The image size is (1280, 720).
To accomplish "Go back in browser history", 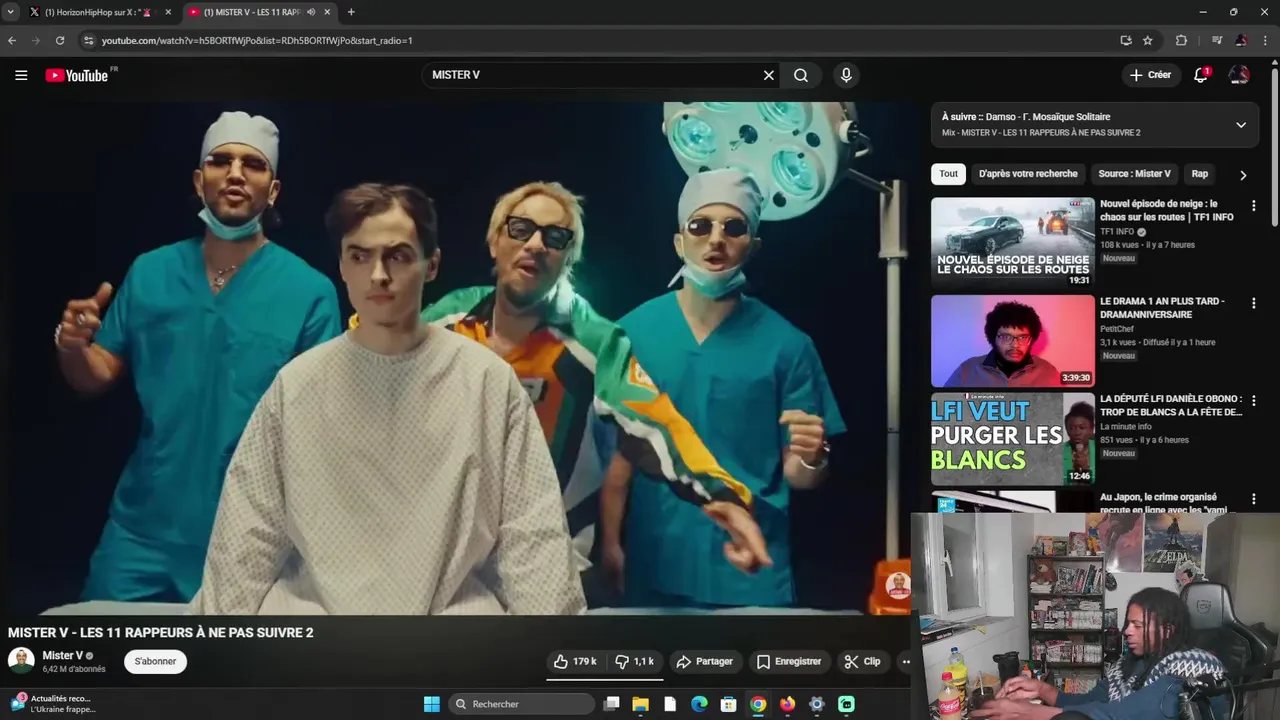I will 12,40.
